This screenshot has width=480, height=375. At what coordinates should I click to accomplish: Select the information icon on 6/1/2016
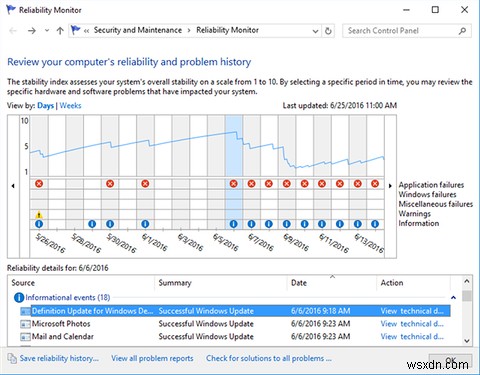[x=145, y=224]
